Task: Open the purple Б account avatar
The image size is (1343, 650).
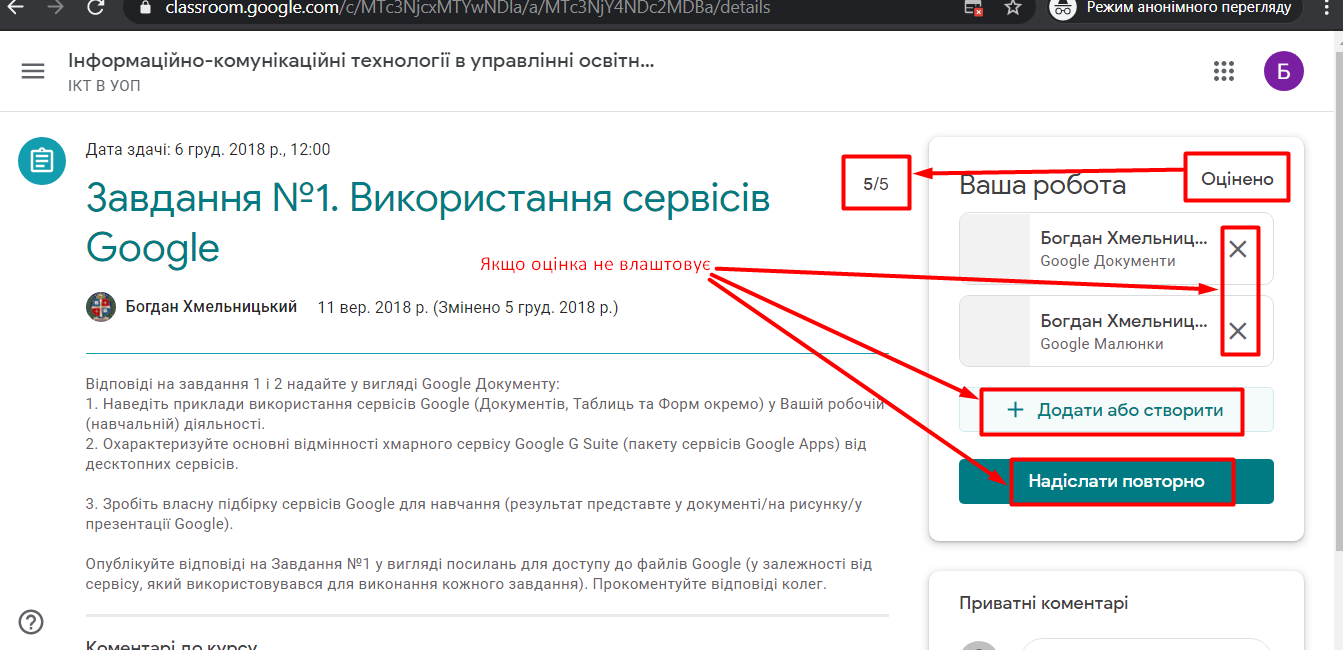Action: [x=1284, y=70]
